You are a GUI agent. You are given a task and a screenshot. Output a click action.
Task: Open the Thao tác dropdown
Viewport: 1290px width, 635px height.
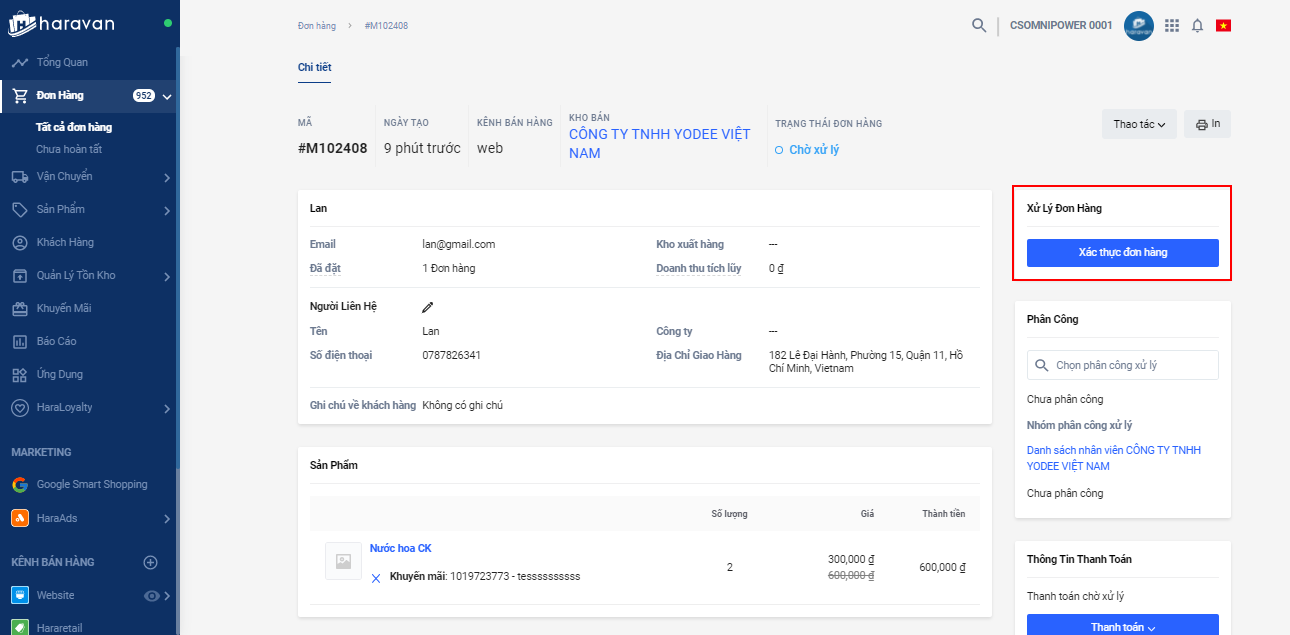(1139, 124)
